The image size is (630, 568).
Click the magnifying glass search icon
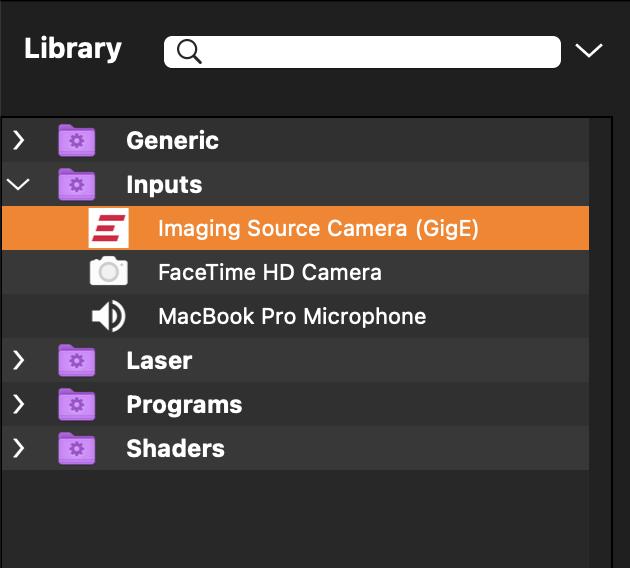(x=188, y=52)
